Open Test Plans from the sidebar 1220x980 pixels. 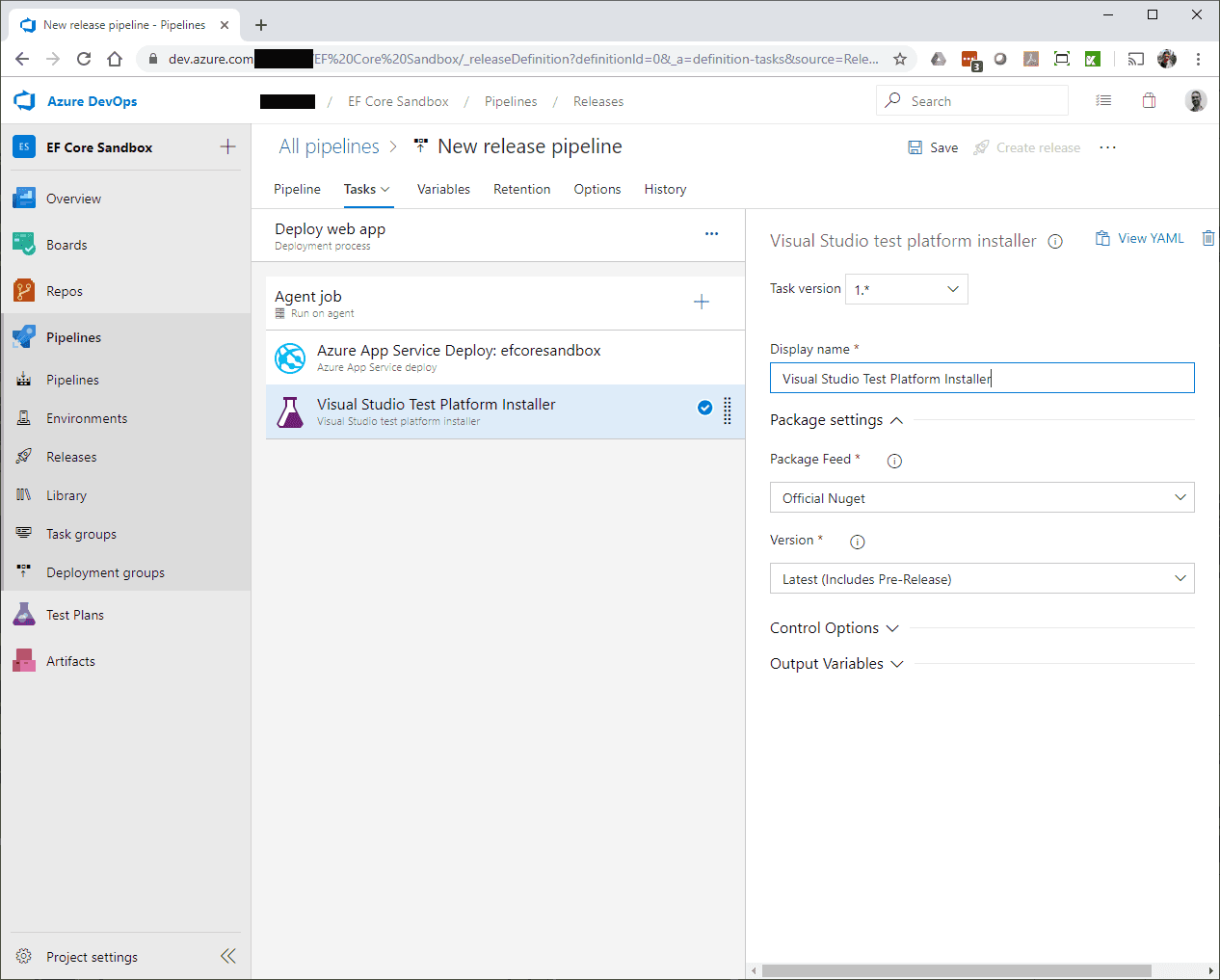74,615
